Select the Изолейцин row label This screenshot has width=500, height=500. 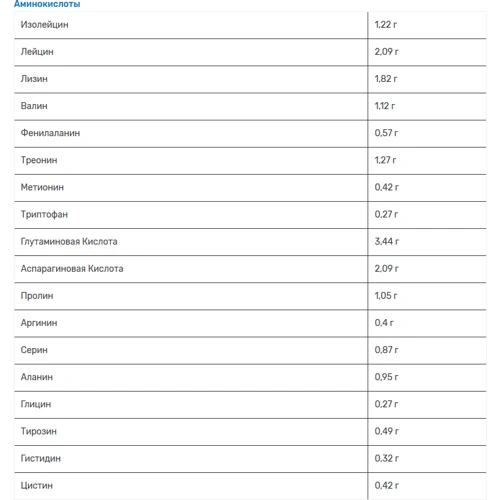44,25
